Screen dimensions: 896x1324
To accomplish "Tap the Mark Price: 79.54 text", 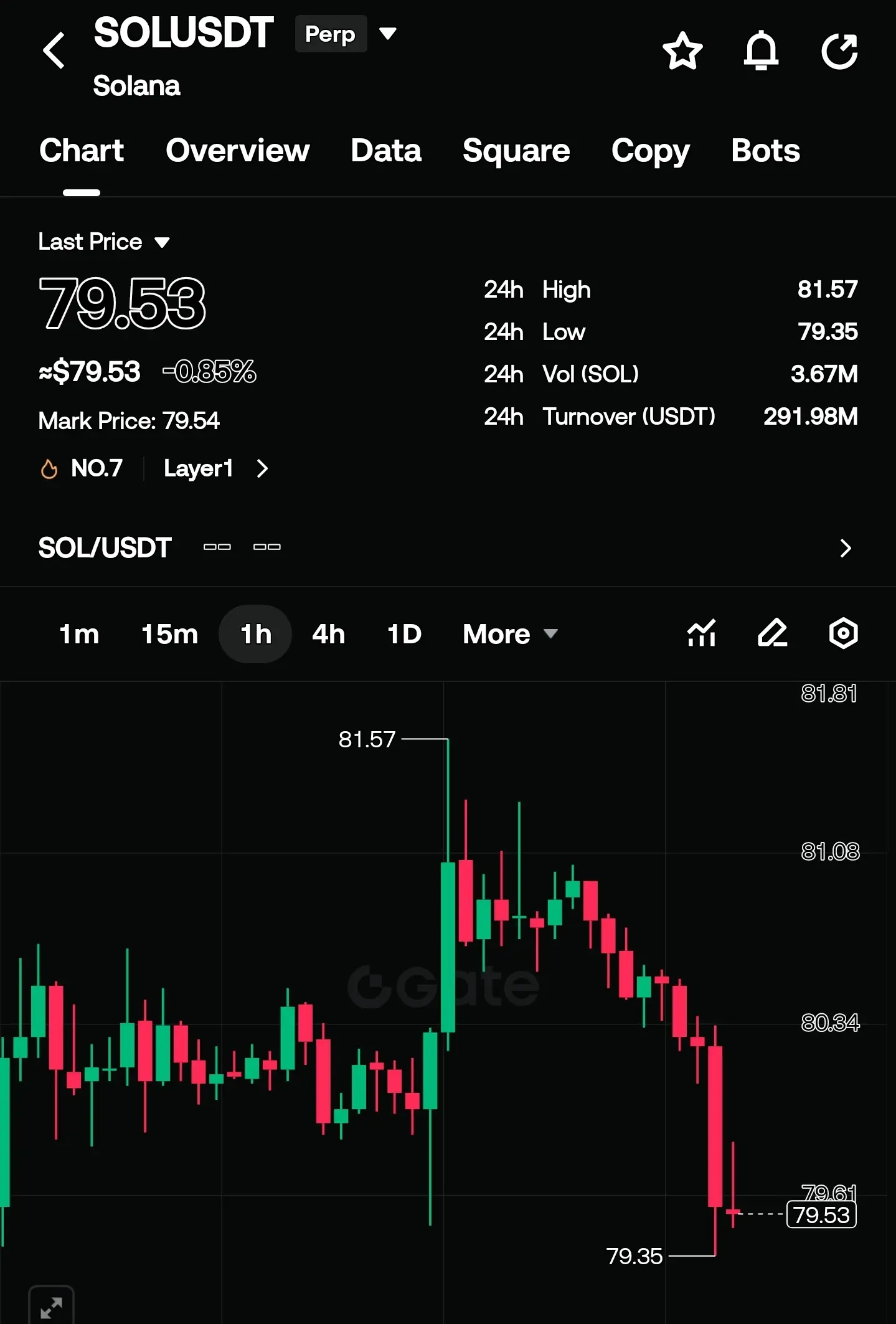I will tap(129, 421).
